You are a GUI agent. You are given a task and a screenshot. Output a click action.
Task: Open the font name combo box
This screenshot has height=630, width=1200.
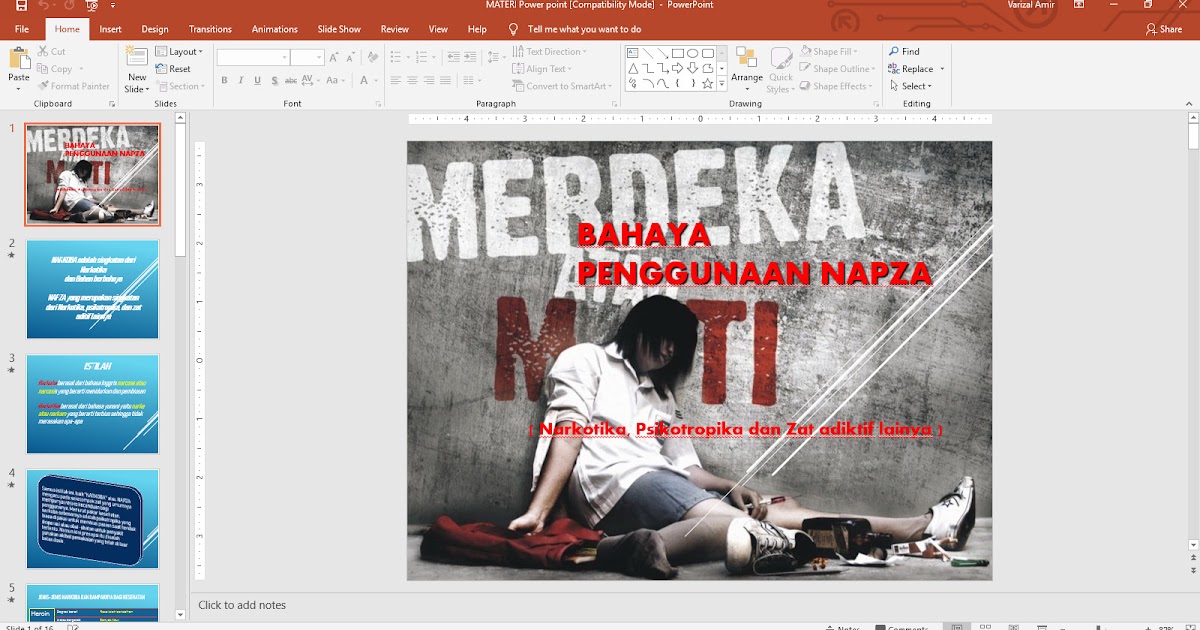pyautogui.click(x=253, y=58)
